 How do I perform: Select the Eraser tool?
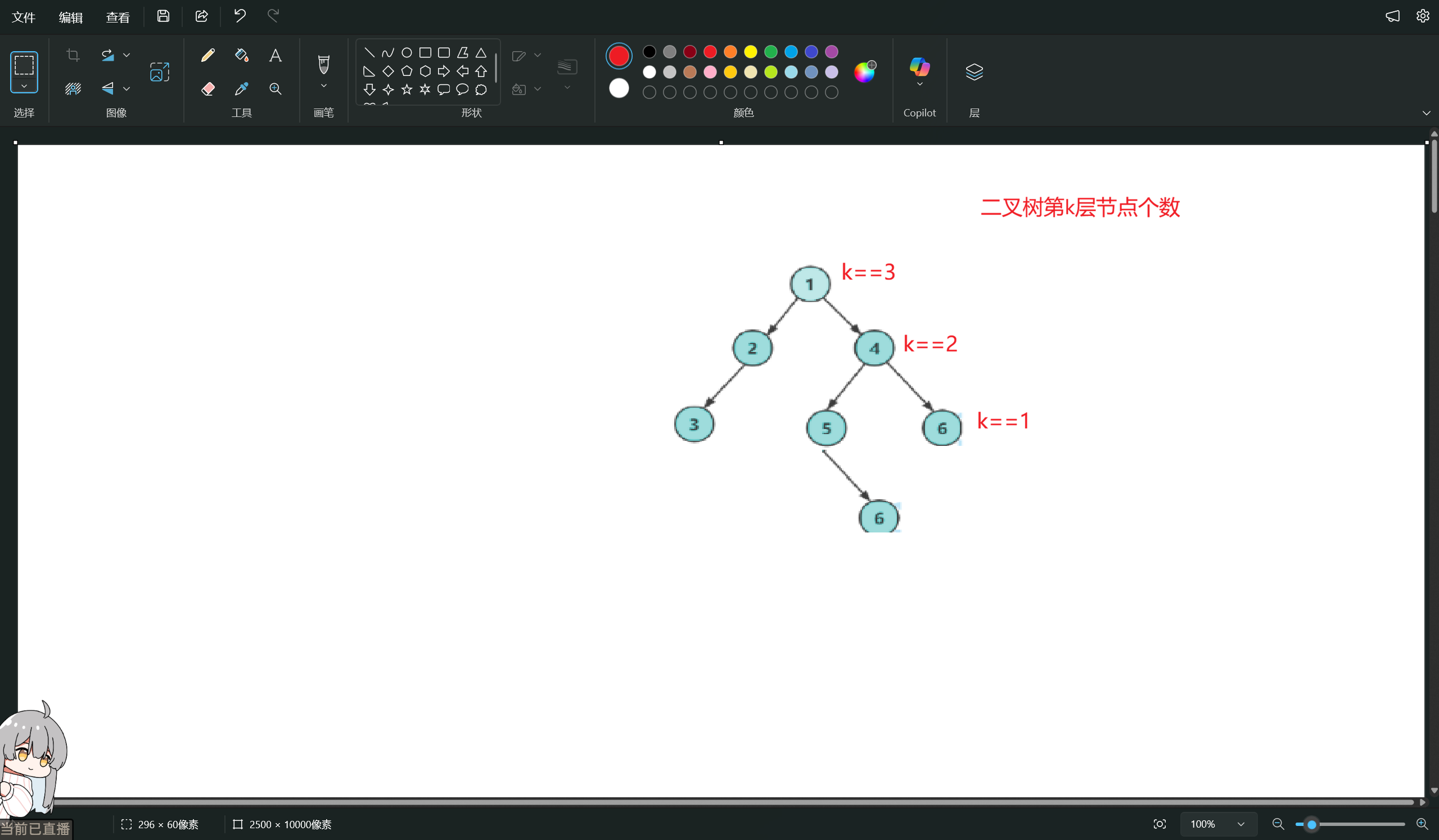coord(208,88)
